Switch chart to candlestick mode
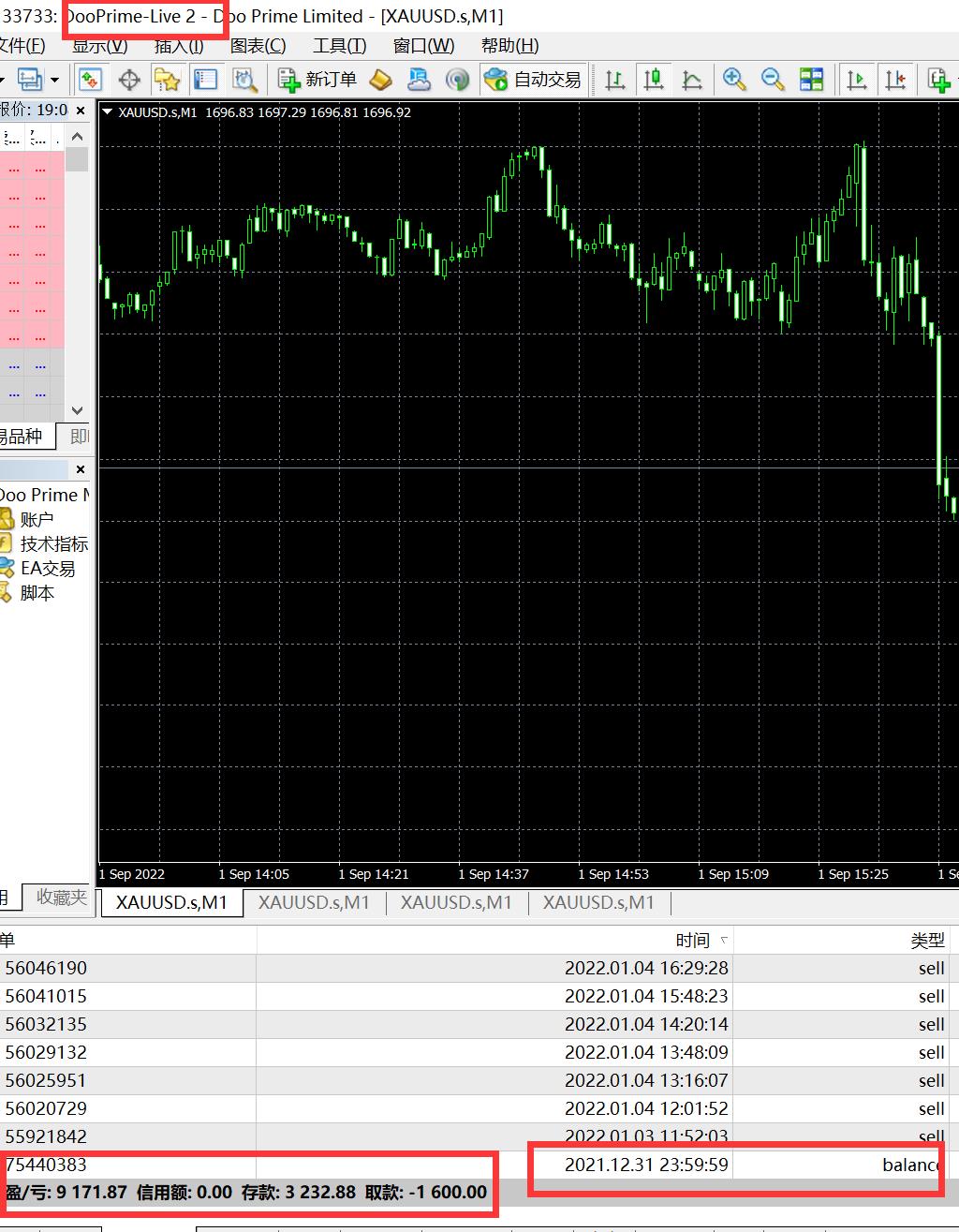This screenshot has width=959, height=1232. click(654, 80)
